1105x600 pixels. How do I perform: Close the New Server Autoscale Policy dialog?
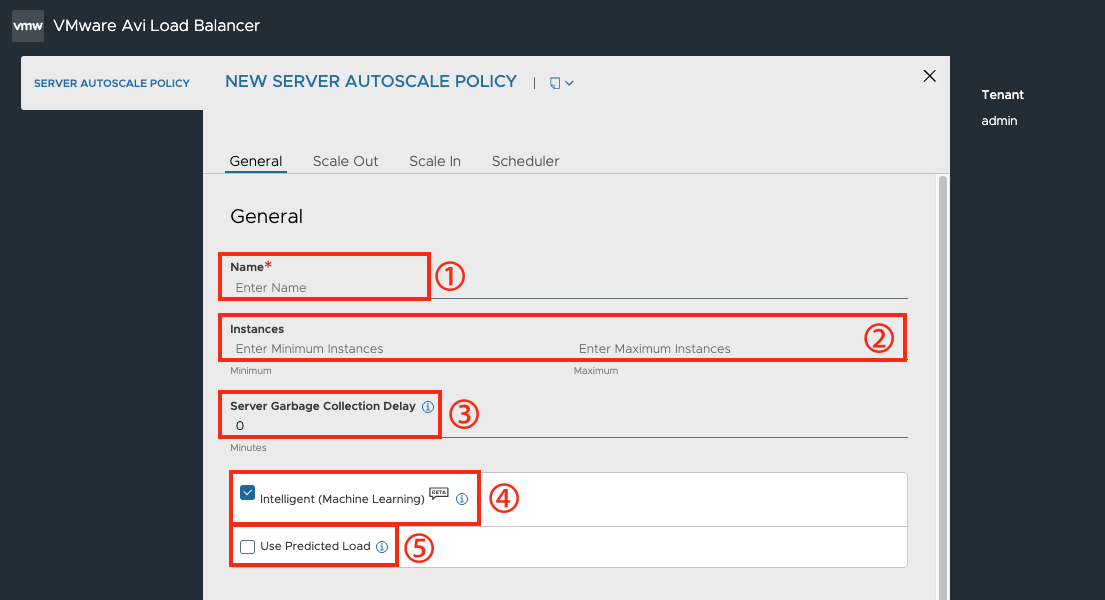(x=930, y=76)
